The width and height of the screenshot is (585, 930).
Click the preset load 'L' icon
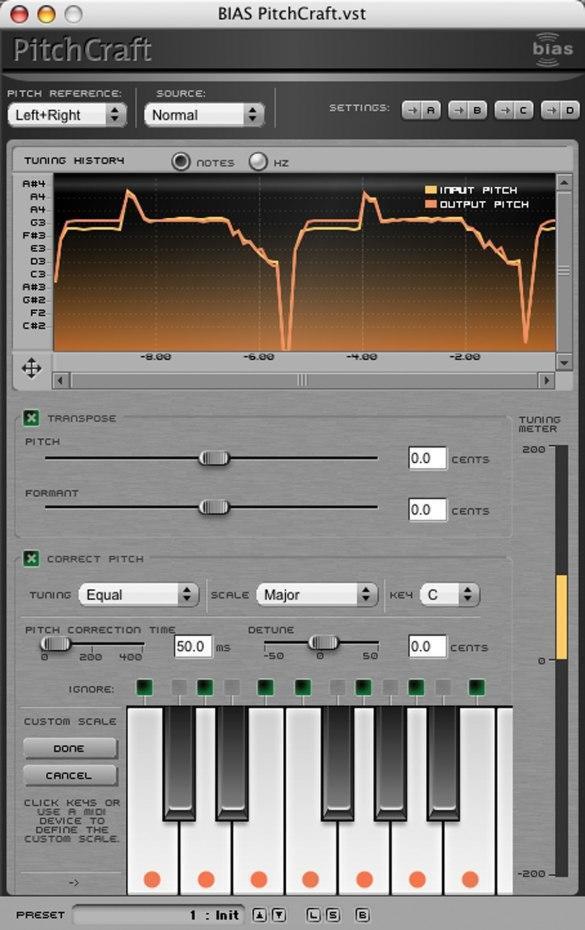pos(314,915)
